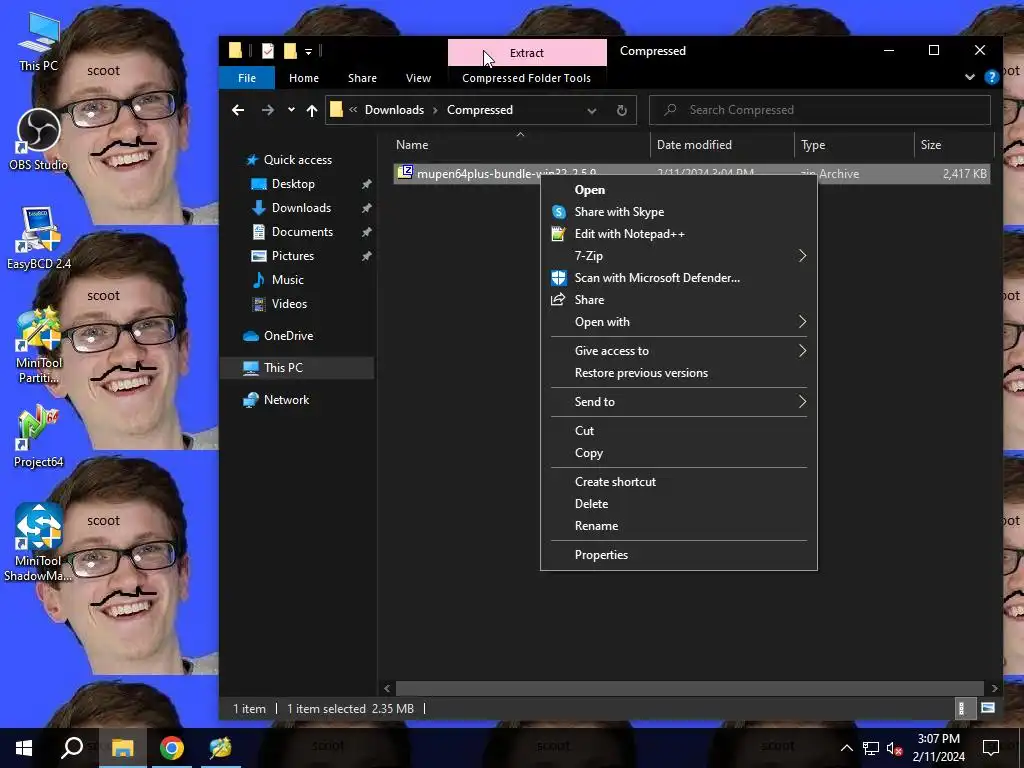Sort by Date modified column header
The image size is (1024, 768).
pos(722,145)
